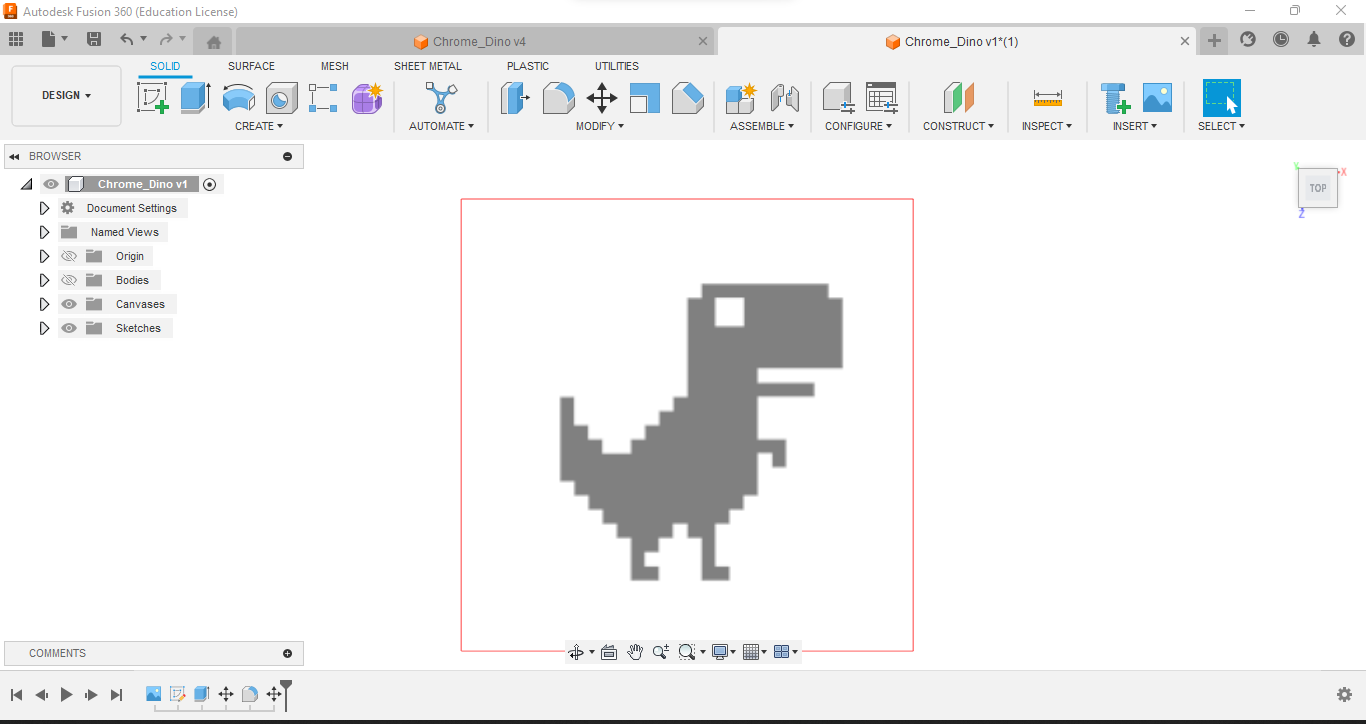Select the Midplane construct tool
The height and width of the screenshot is (724, 1366).
pos(958,98)
